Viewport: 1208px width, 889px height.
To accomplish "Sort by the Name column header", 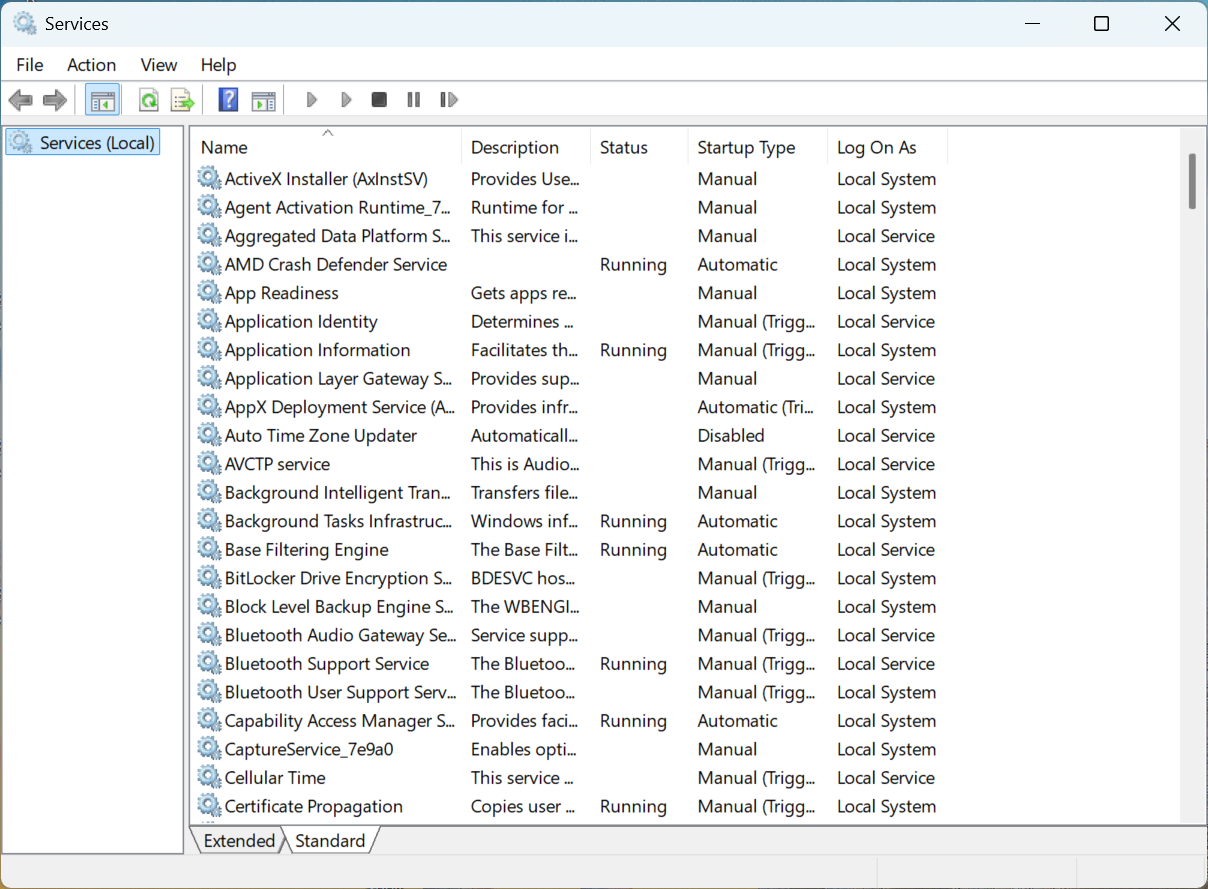I will click(x=326, y=147).
